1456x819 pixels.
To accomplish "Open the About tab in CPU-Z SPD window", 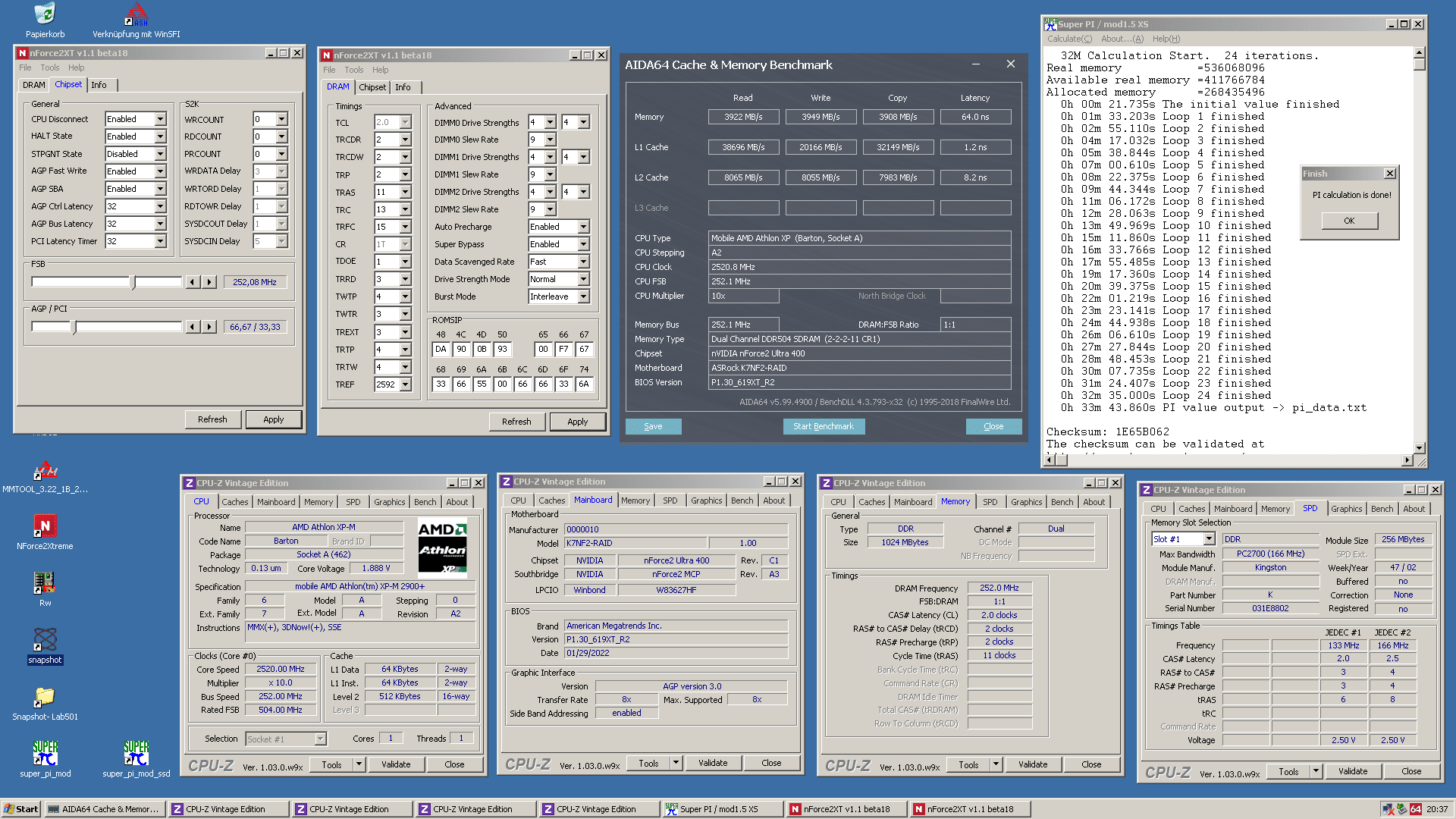I will [1414, 509].
